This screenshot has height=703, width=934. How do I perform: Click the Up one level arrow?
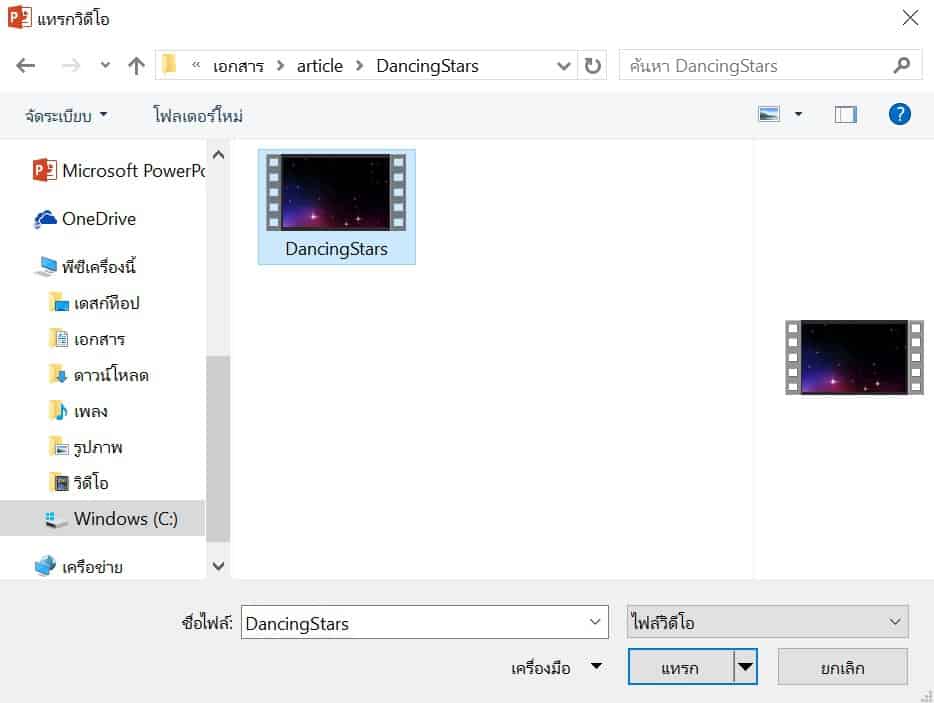click(136, 66)
